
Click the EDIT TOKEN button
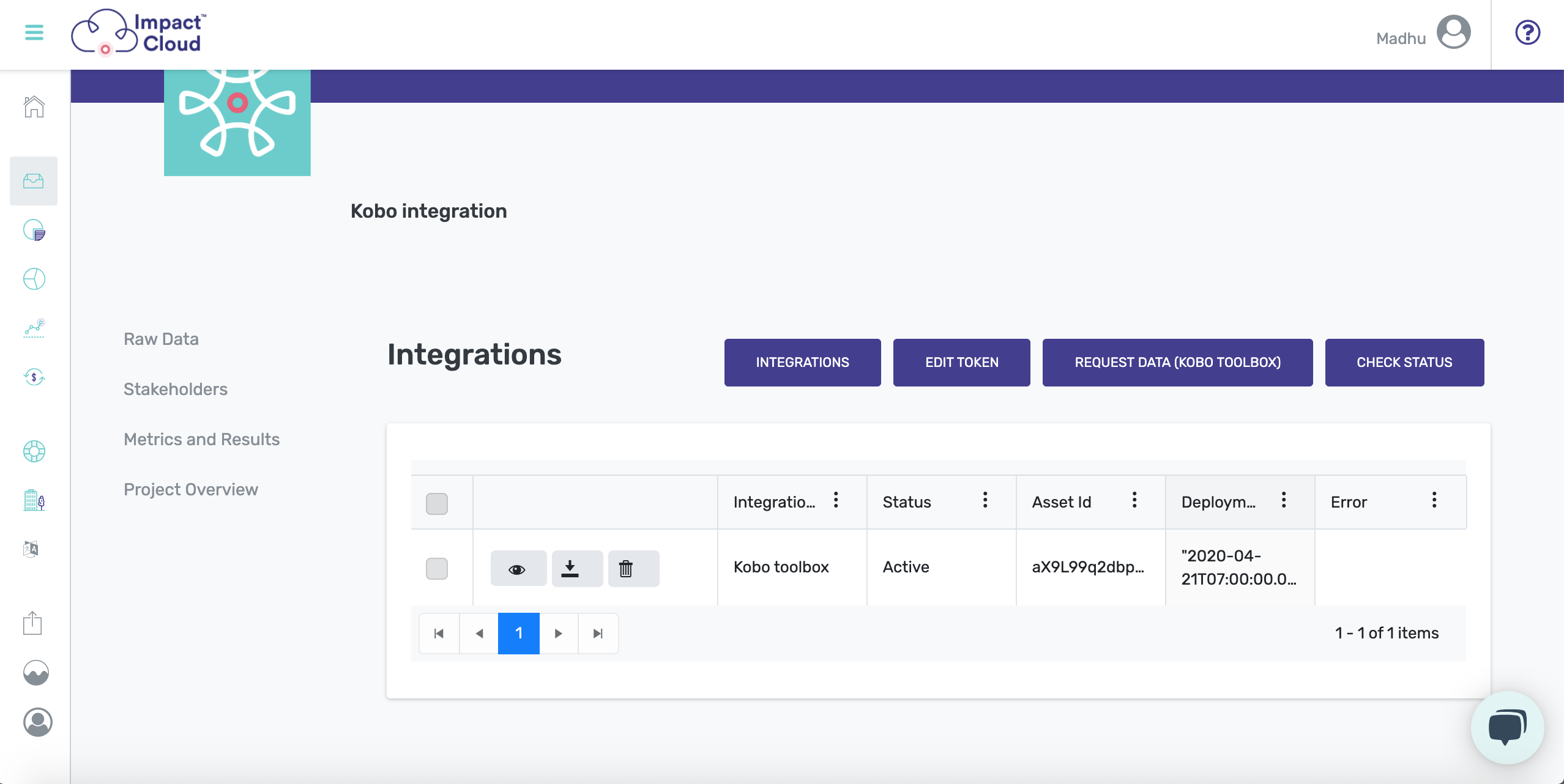pyautogui.click(x=961, y=363)
